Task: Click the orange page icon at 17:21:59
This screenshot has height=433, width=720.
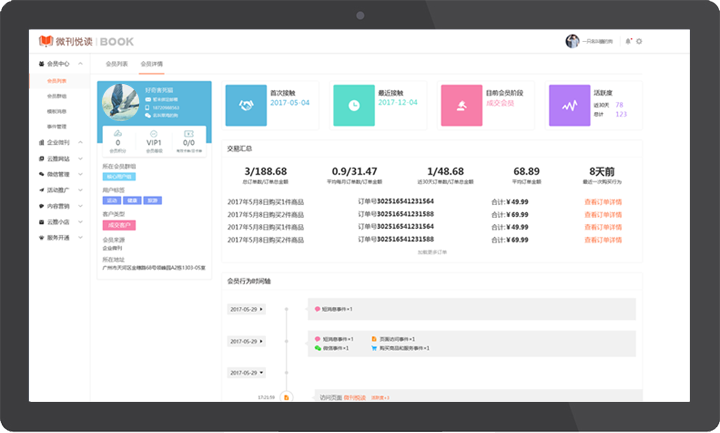Action: (x=286, y=397)
